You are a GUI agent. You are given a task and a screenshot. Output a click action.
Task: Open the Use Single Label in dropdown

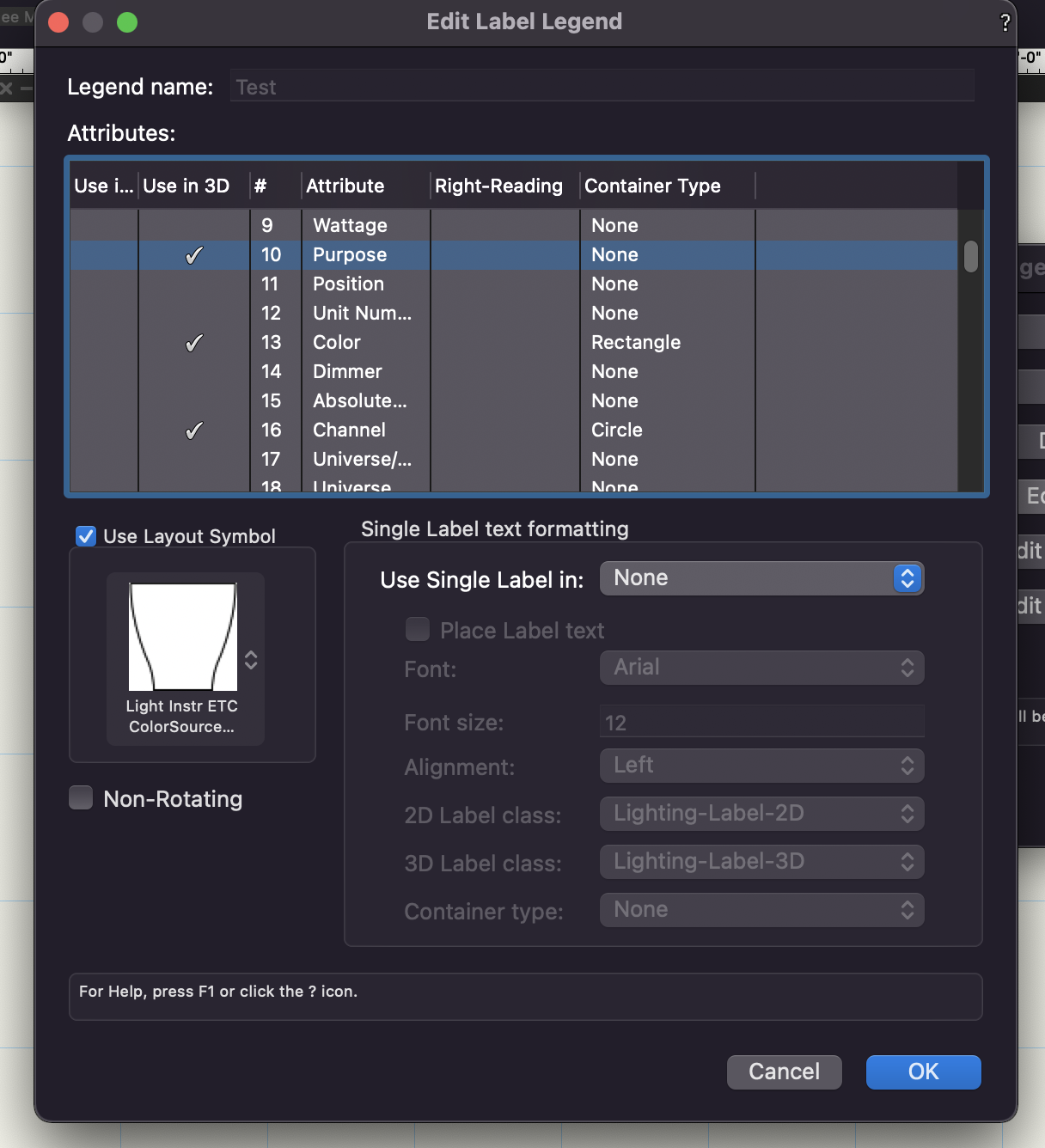tap(761, 578)
